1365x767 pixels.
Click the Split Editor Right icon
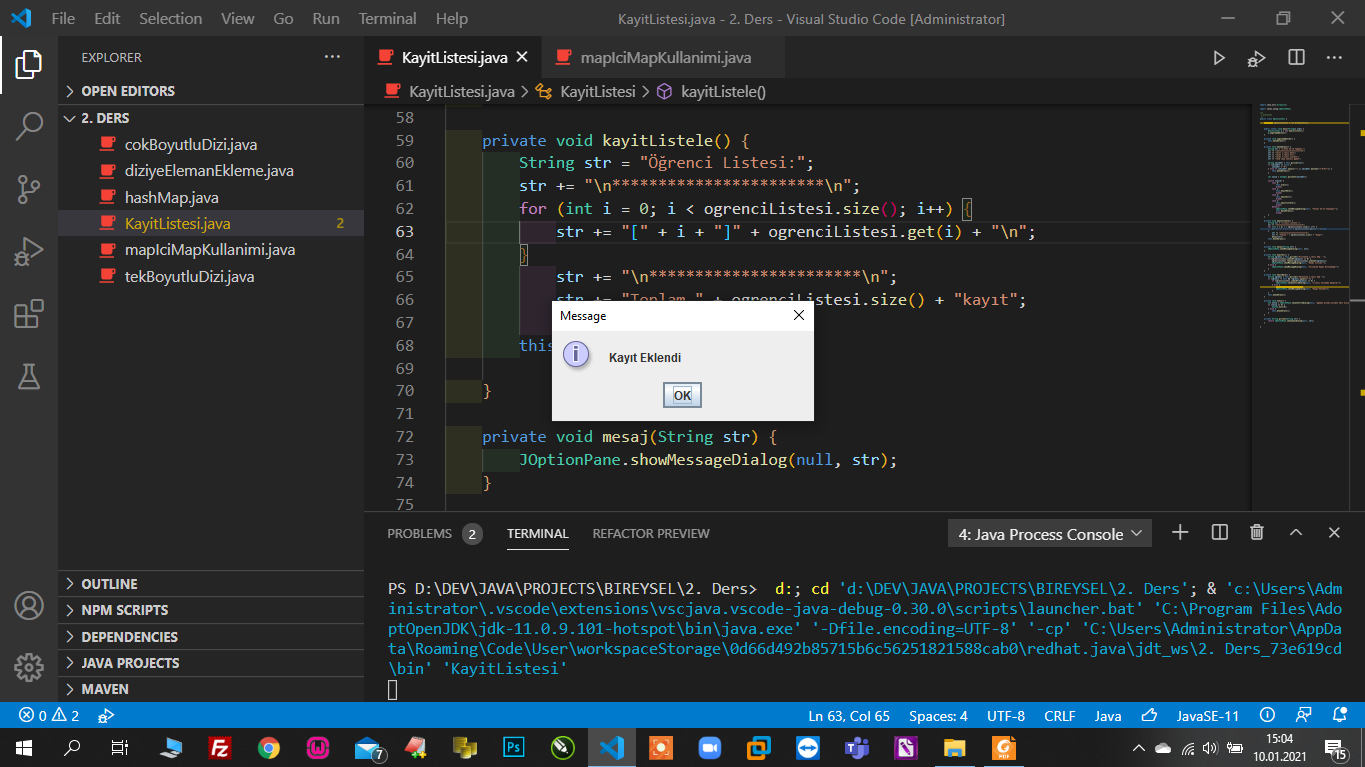tap(1296, 58)
